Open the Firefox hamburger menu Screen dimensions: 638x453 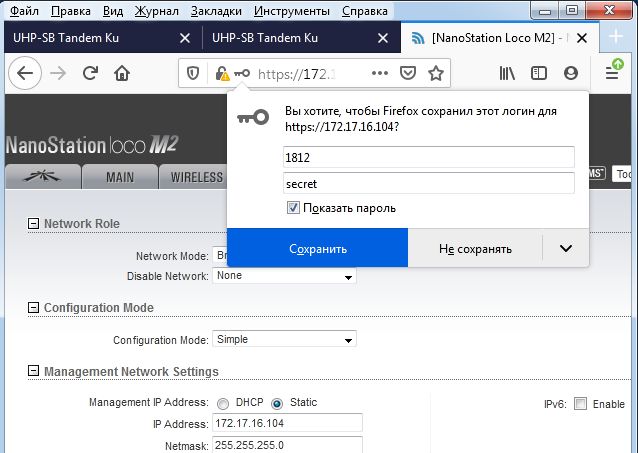[612, 73]
